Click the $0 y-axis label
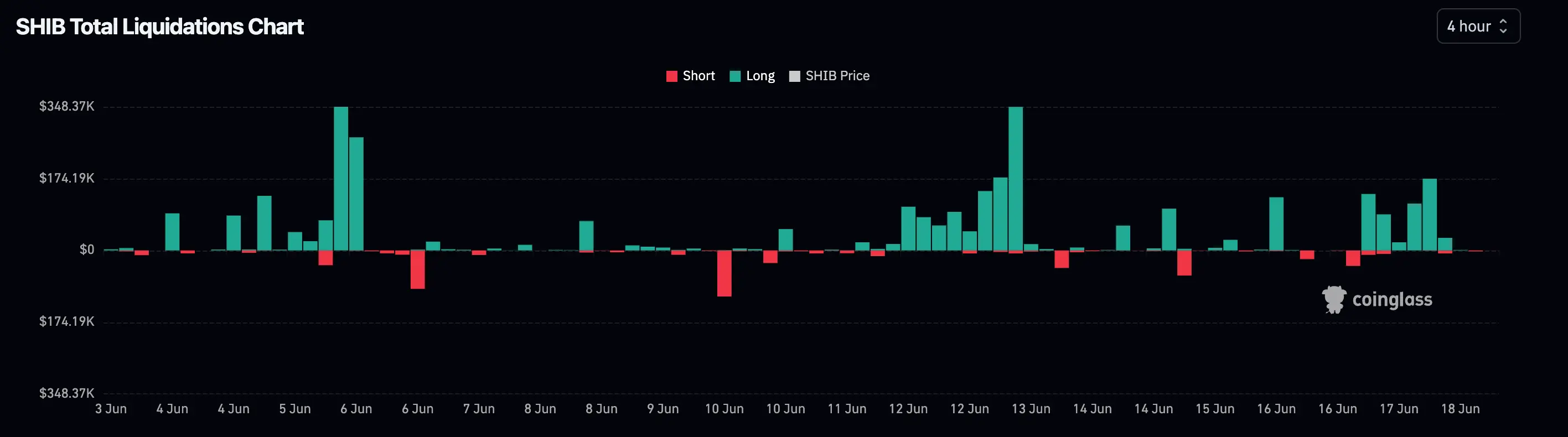This screenshot has width=1568, height=437. 86,249
